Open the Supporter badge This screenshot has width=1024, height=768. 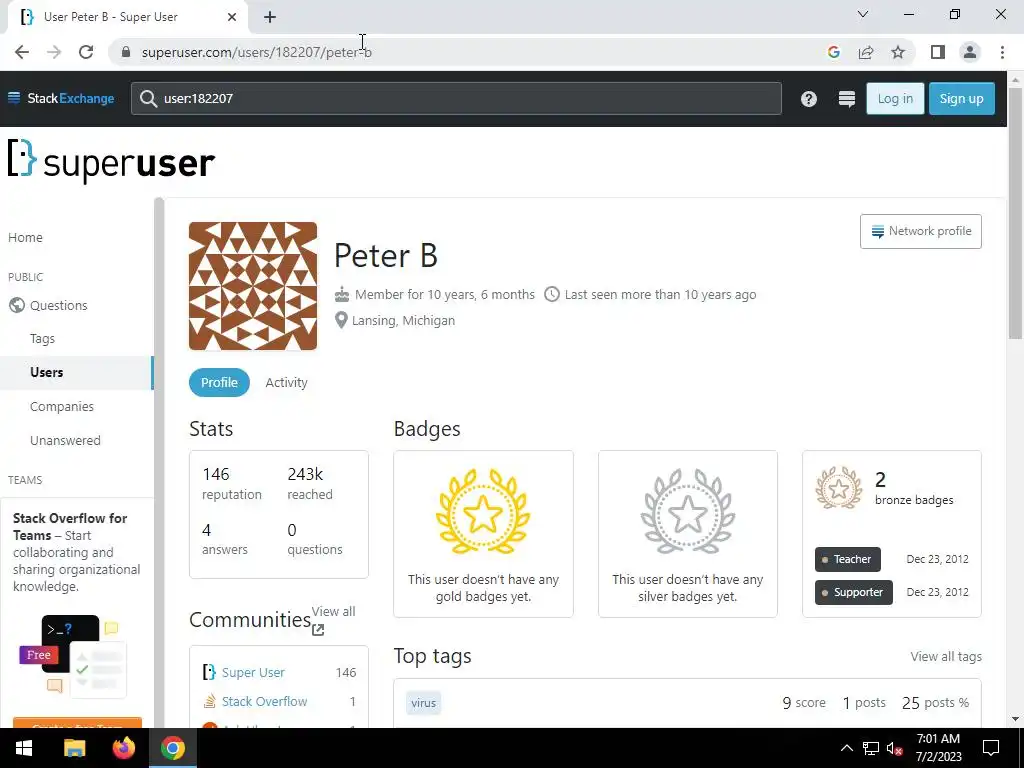(x=854, y=593)
